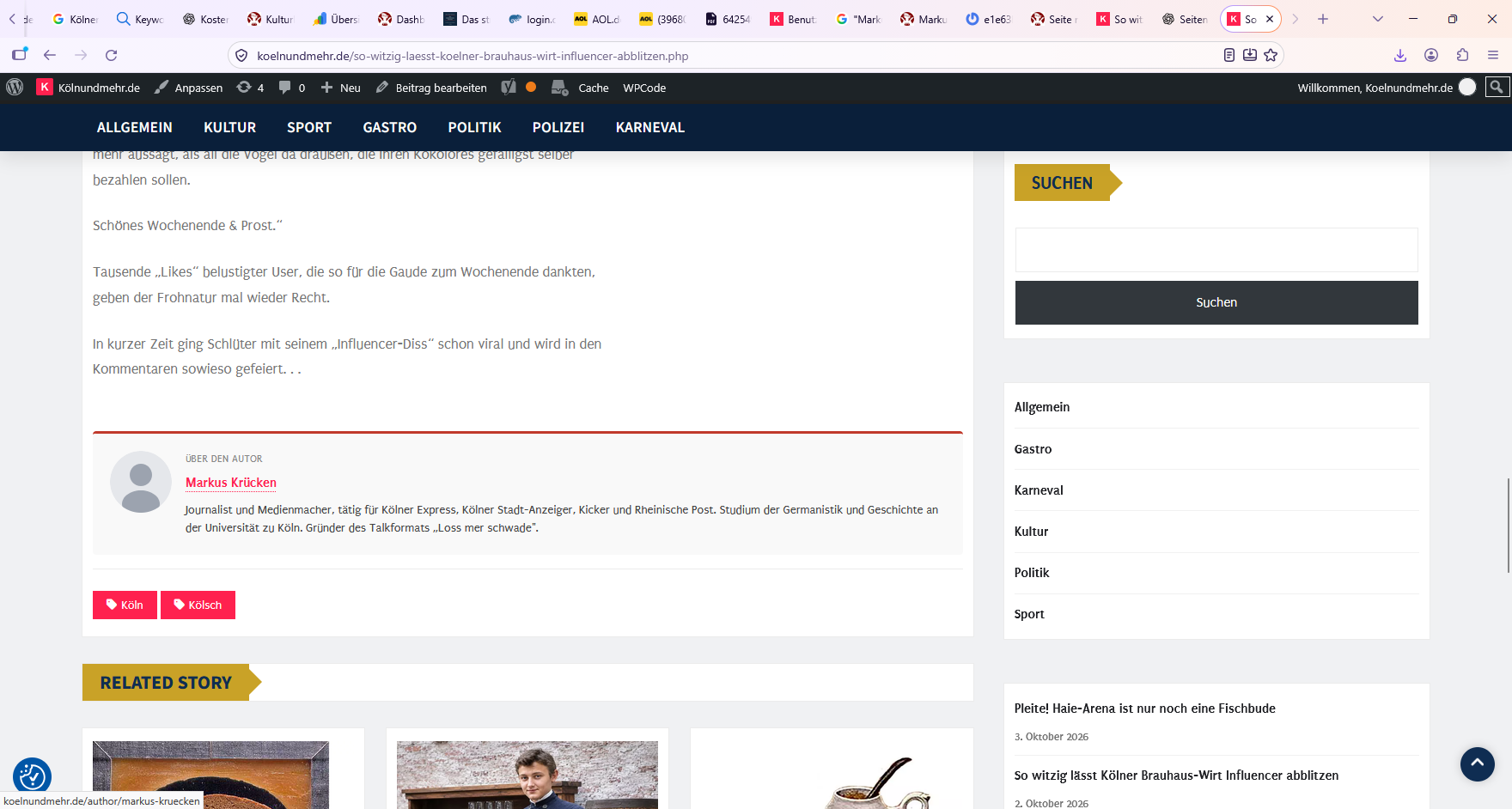Select the Kölsch tag

pyautogui.click(x=198, y=605)
